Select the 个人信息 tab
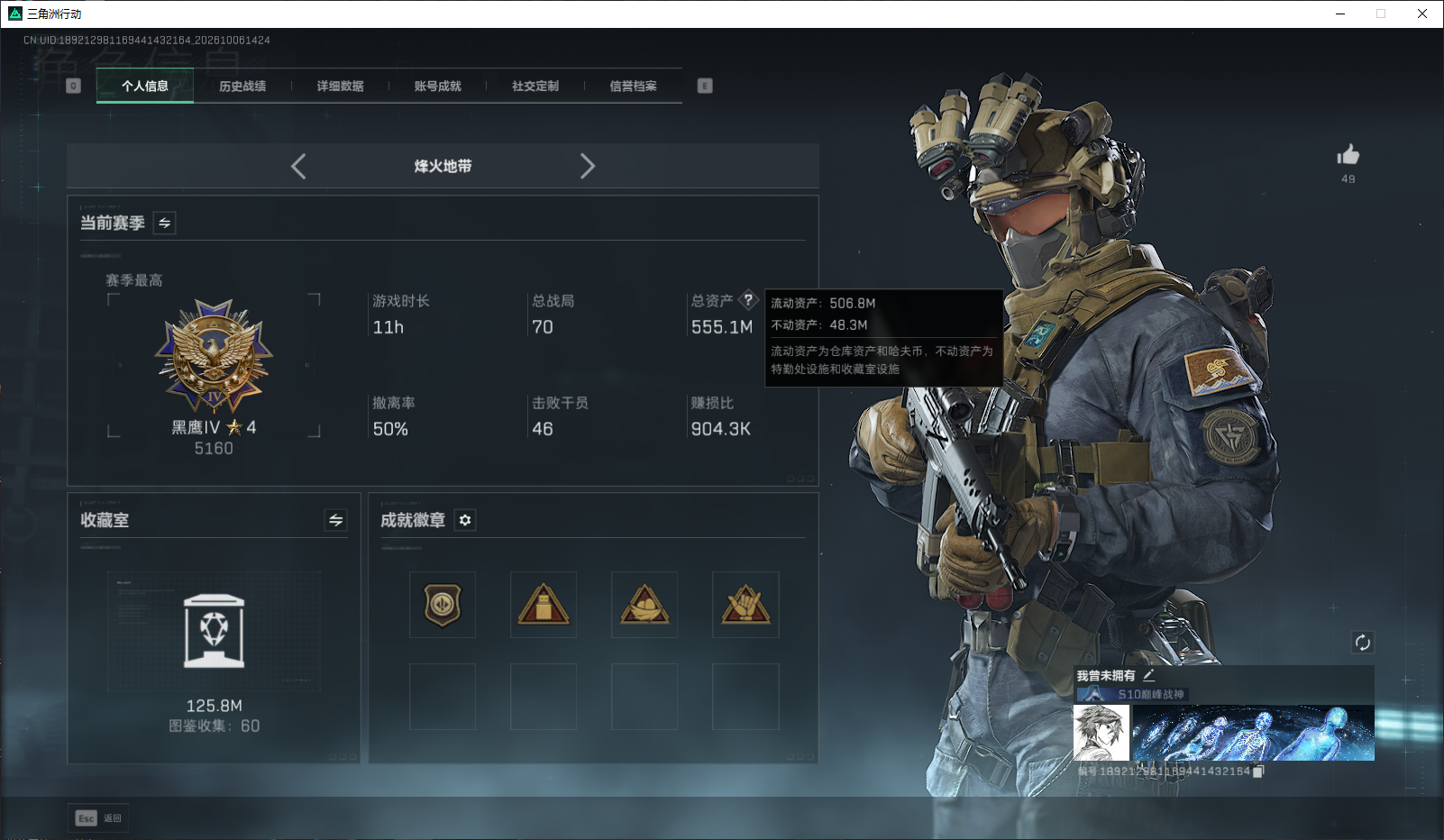The height and width of the screenshot is (840, 1444). (x=145, y=87)
